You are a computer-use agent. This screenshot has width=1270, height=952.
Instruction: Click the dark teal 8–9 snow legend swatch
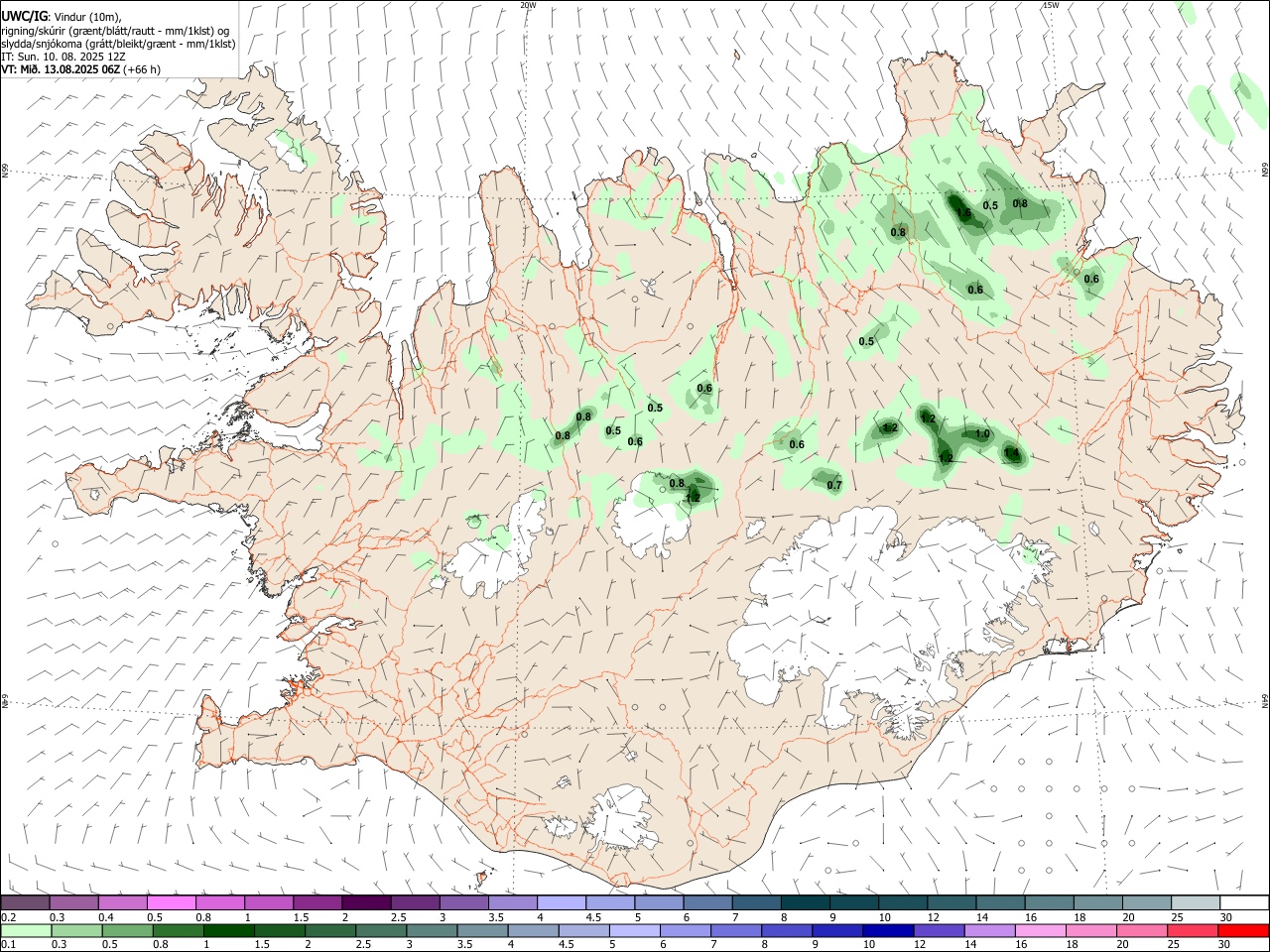805,902
